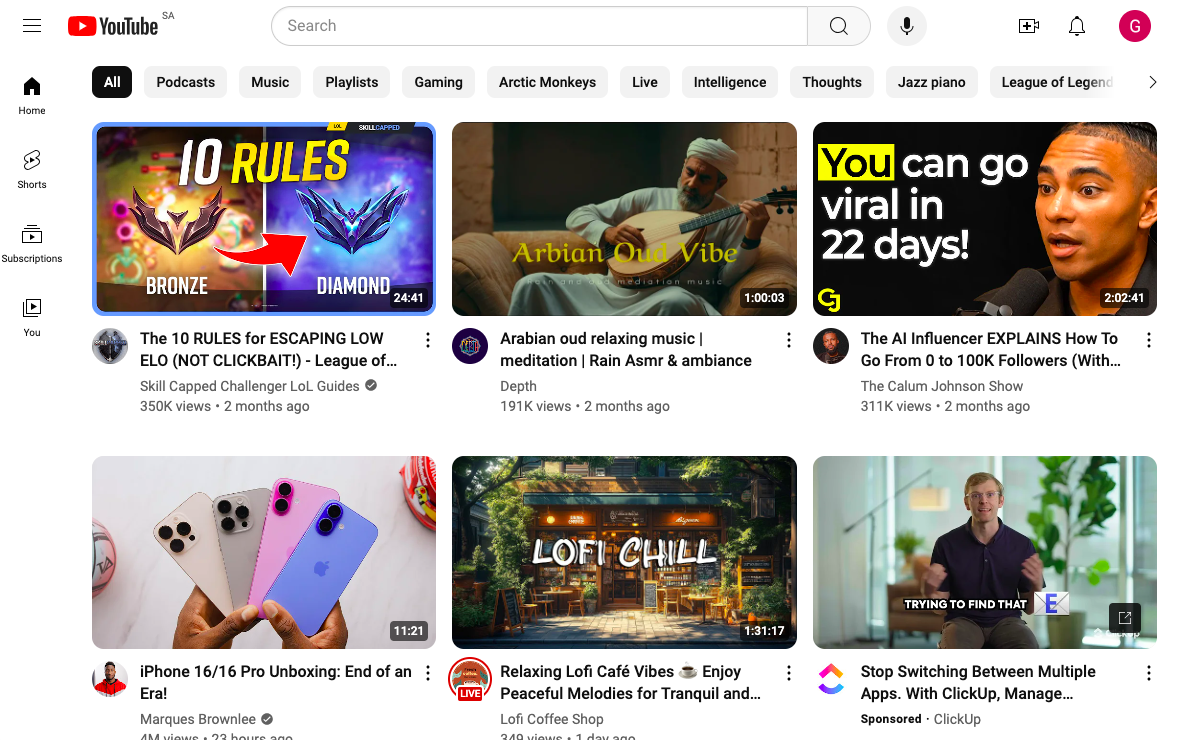
Task: Open options menu for the iPhone 16 video
Action: (x=427, y=672)
